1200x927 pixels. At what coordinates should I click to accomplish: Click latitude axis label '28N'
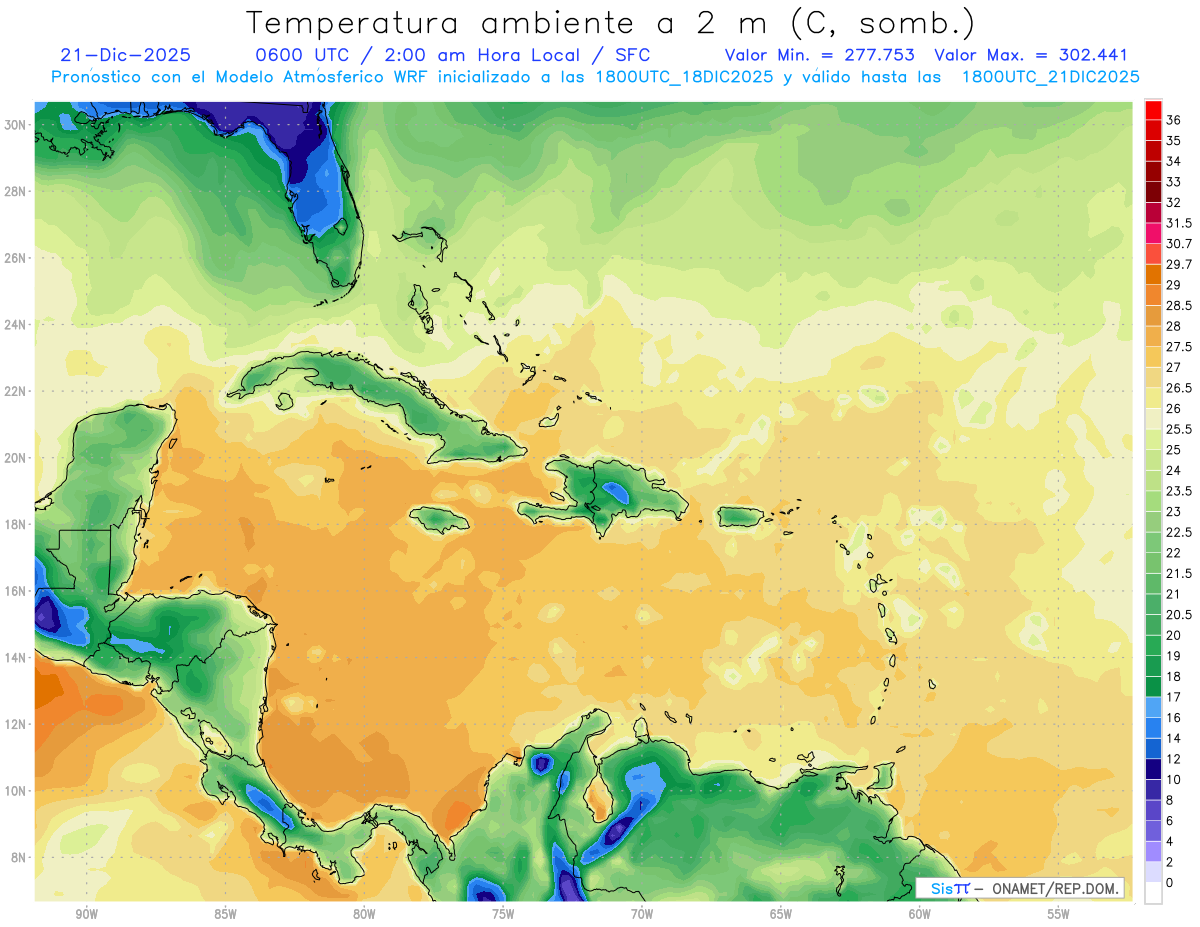coord(15,191)
